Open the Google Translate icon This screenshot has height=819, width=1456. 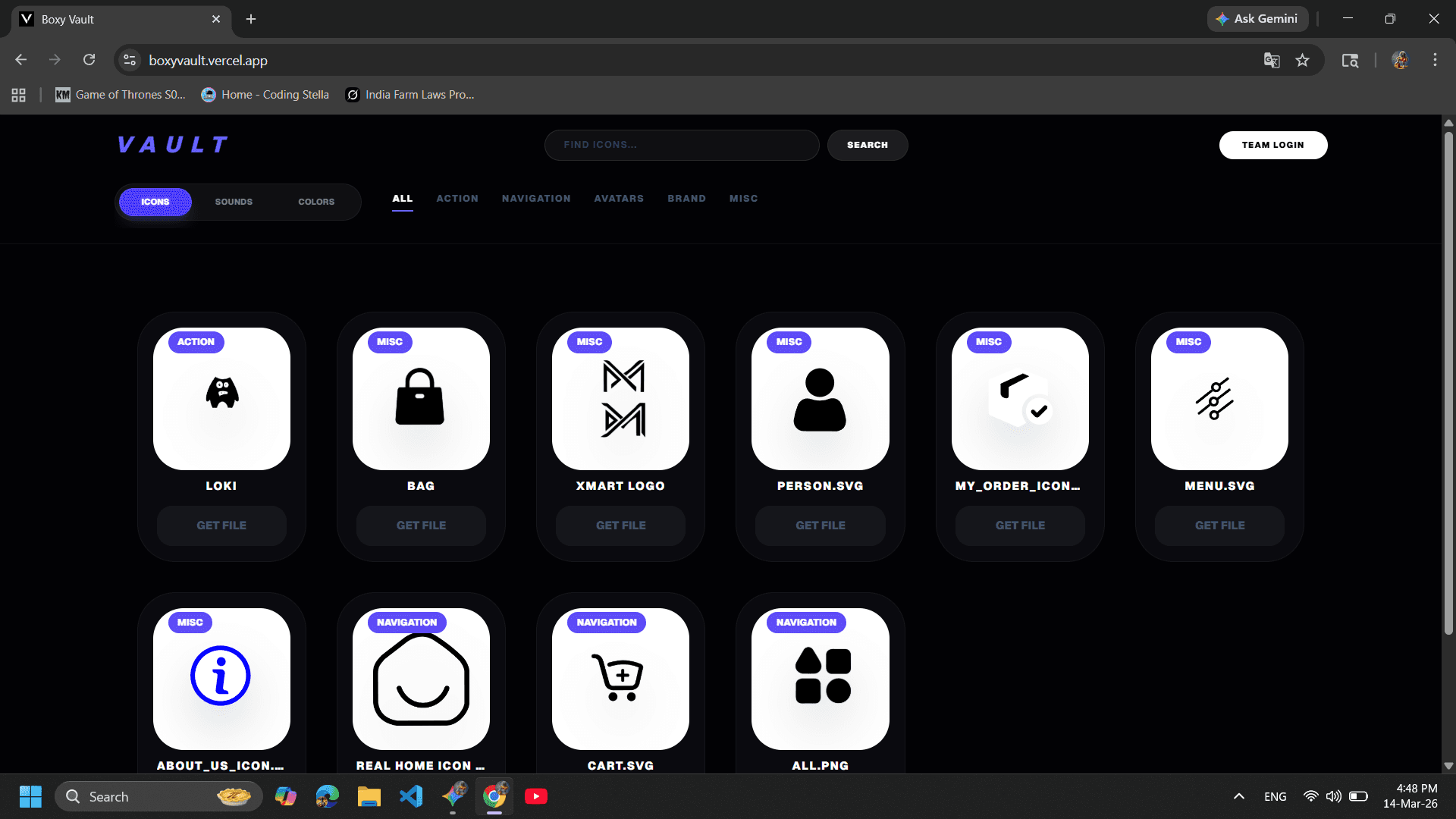(1272, 61)
